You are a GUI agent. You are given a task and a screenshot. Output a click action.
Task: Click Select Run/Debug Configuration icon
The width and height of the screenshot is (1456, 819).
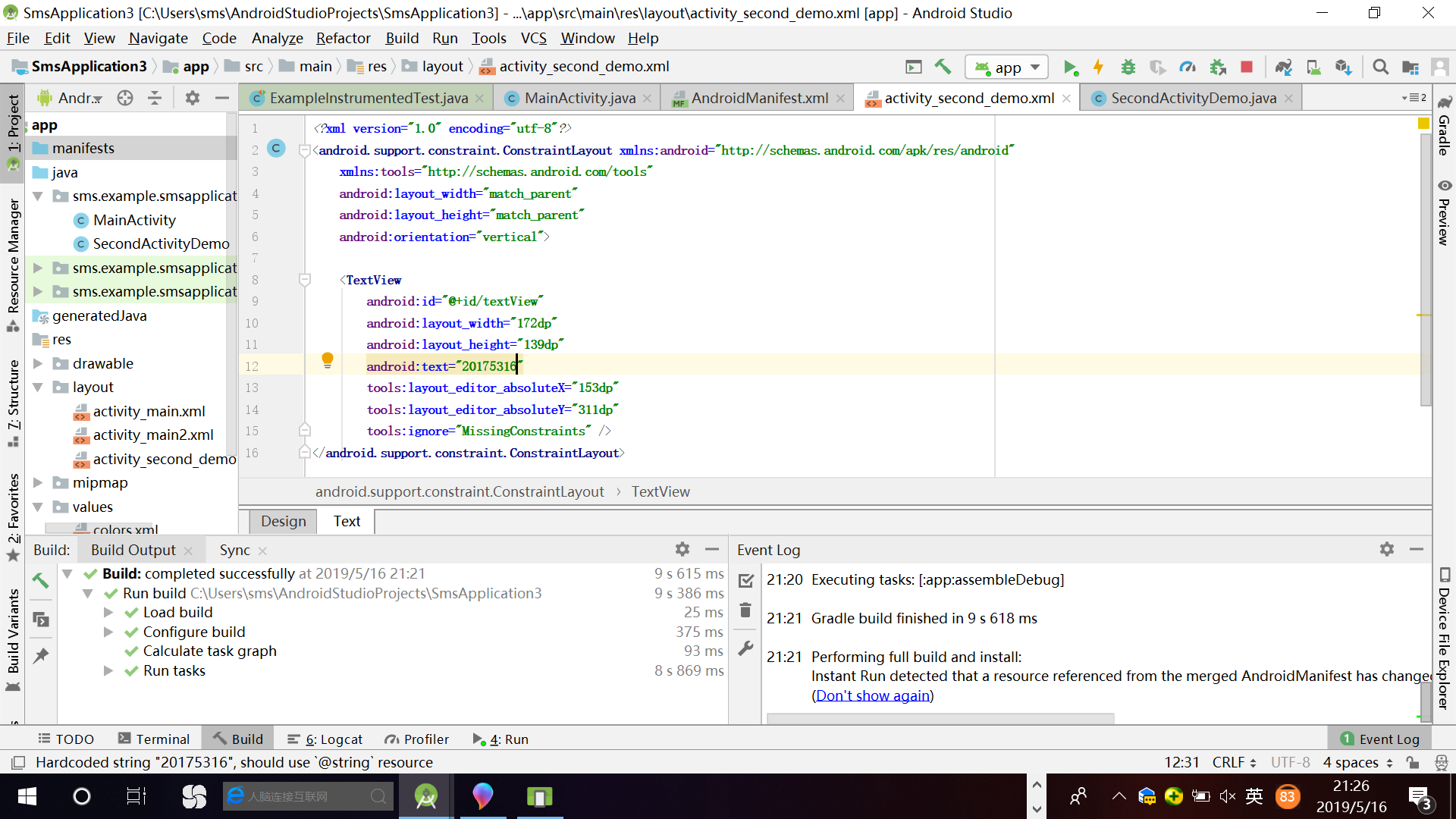pyautogui.click(x=914, y=67)
